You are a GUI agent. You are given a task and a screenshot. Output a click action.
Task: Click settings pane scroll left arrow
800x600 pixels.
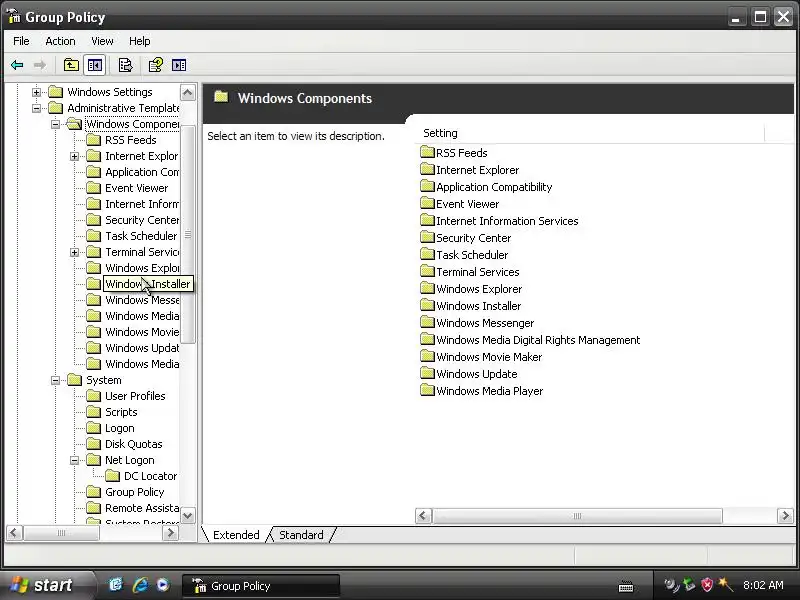423,516
